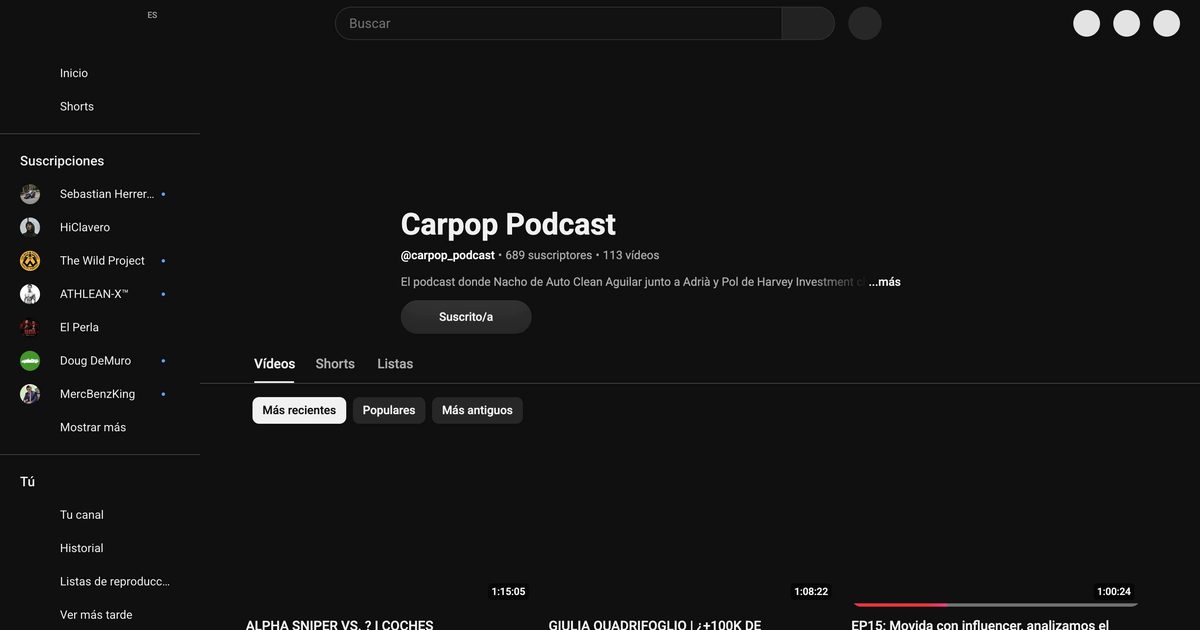Expand channel description with …más
The image size is (1200, 630).
coord(884,282)
